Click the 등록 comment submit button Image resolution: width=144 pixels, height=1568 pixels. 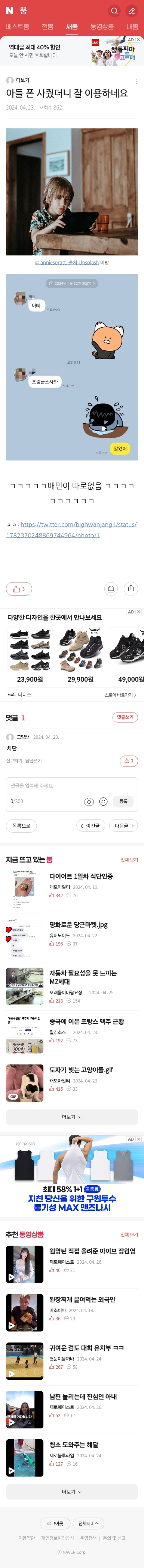(123, 801)
